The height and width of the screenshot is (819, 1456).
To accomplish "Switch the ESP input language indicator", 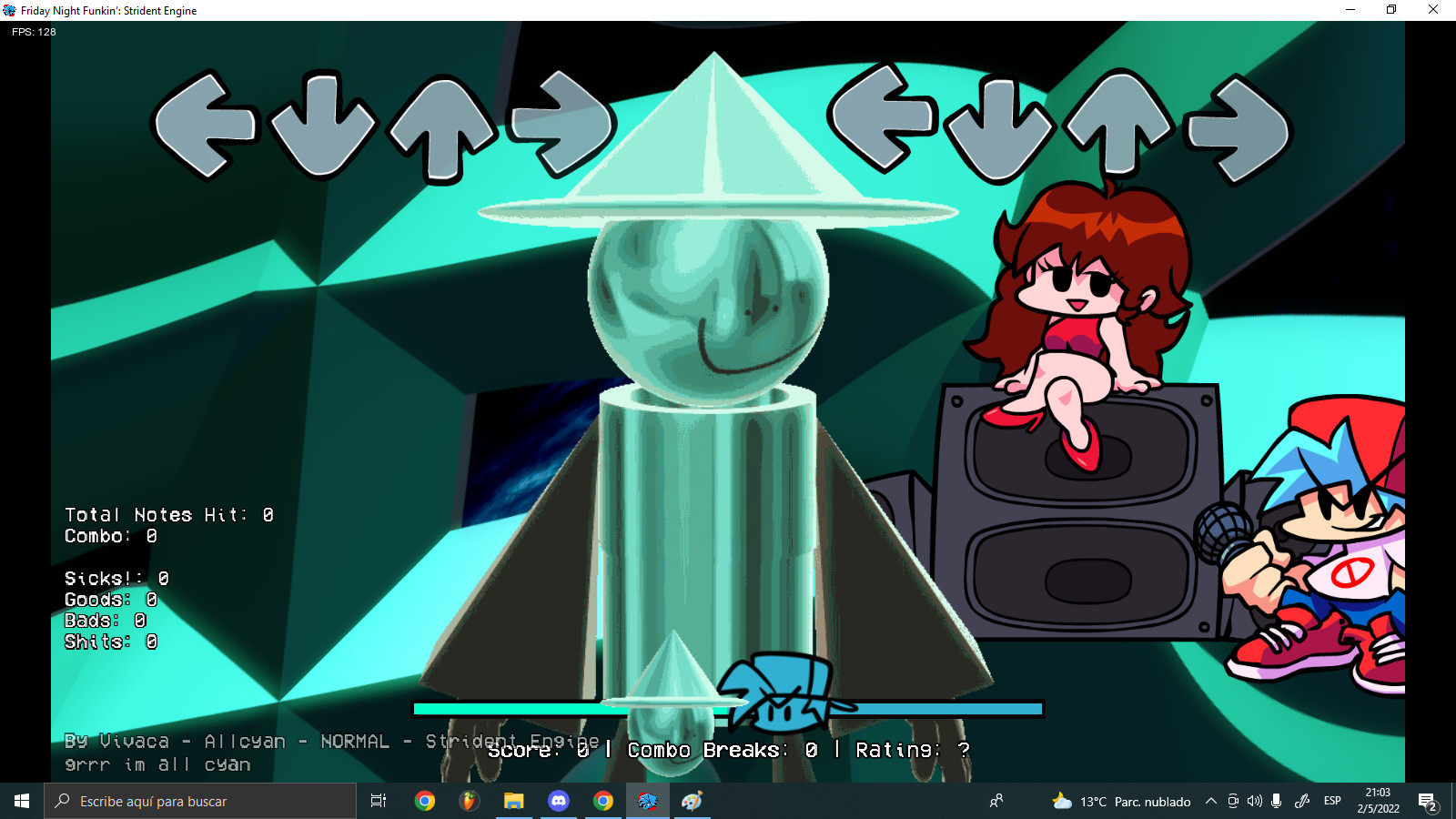I will coord(1332,801).
